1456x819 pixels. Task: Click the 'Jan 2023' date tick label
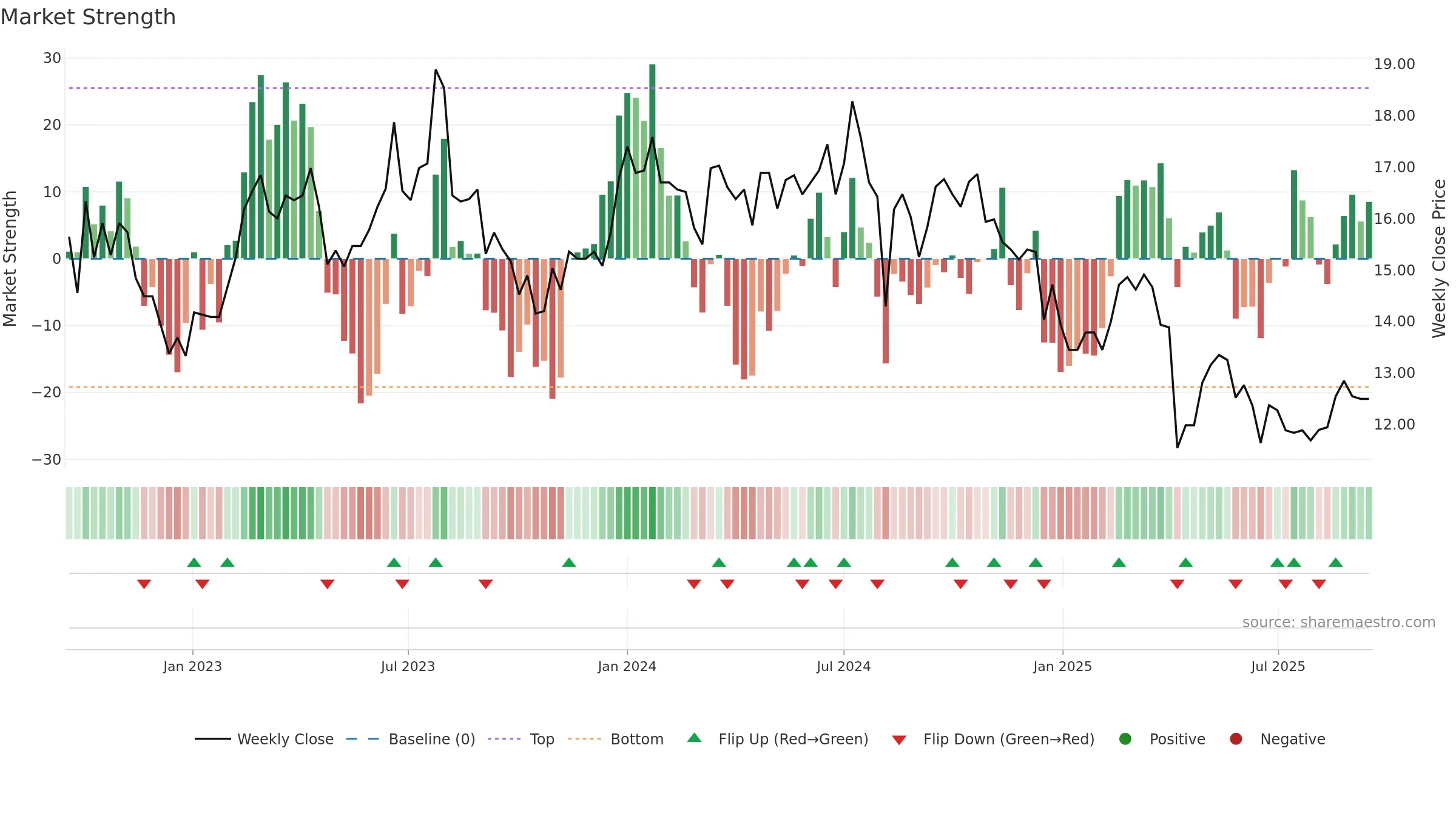(x=192, y=666)
